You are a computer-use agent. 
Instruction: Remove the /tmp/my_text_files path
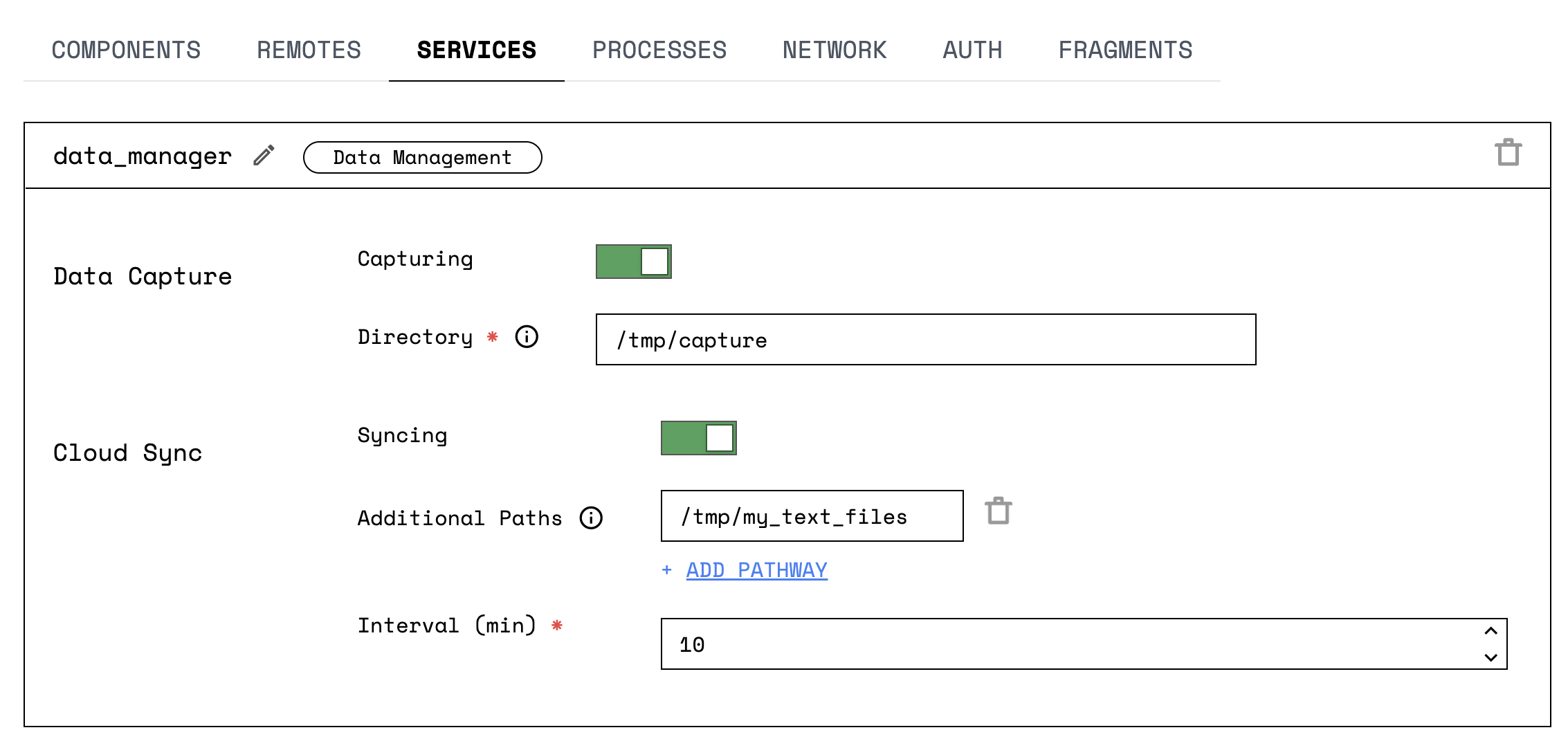999,512
